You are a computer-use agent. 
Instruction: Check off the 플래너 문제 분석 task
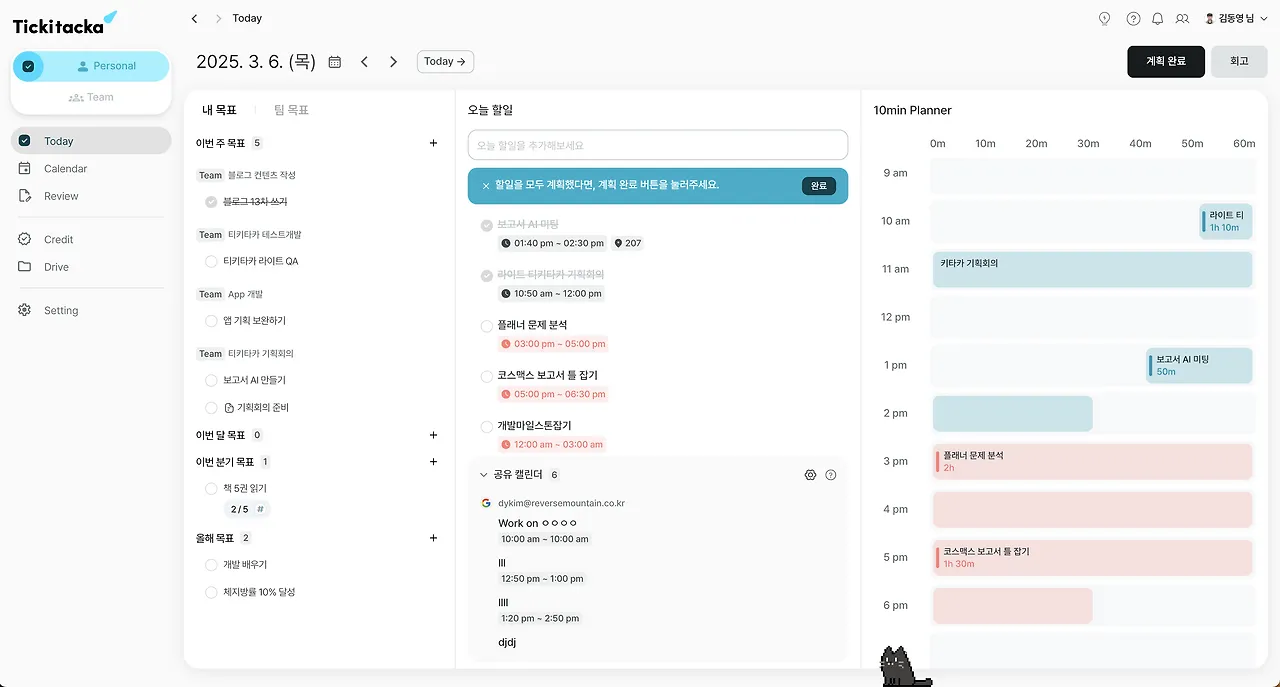coord(487,325)
